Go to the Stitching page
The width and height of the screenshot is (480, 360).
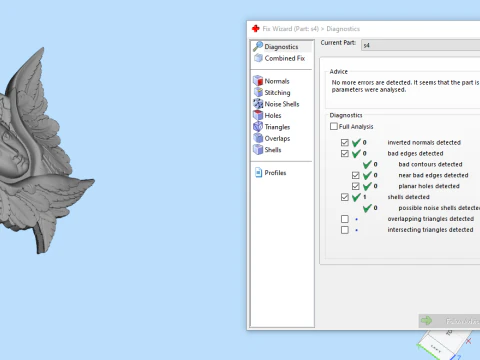277,92
